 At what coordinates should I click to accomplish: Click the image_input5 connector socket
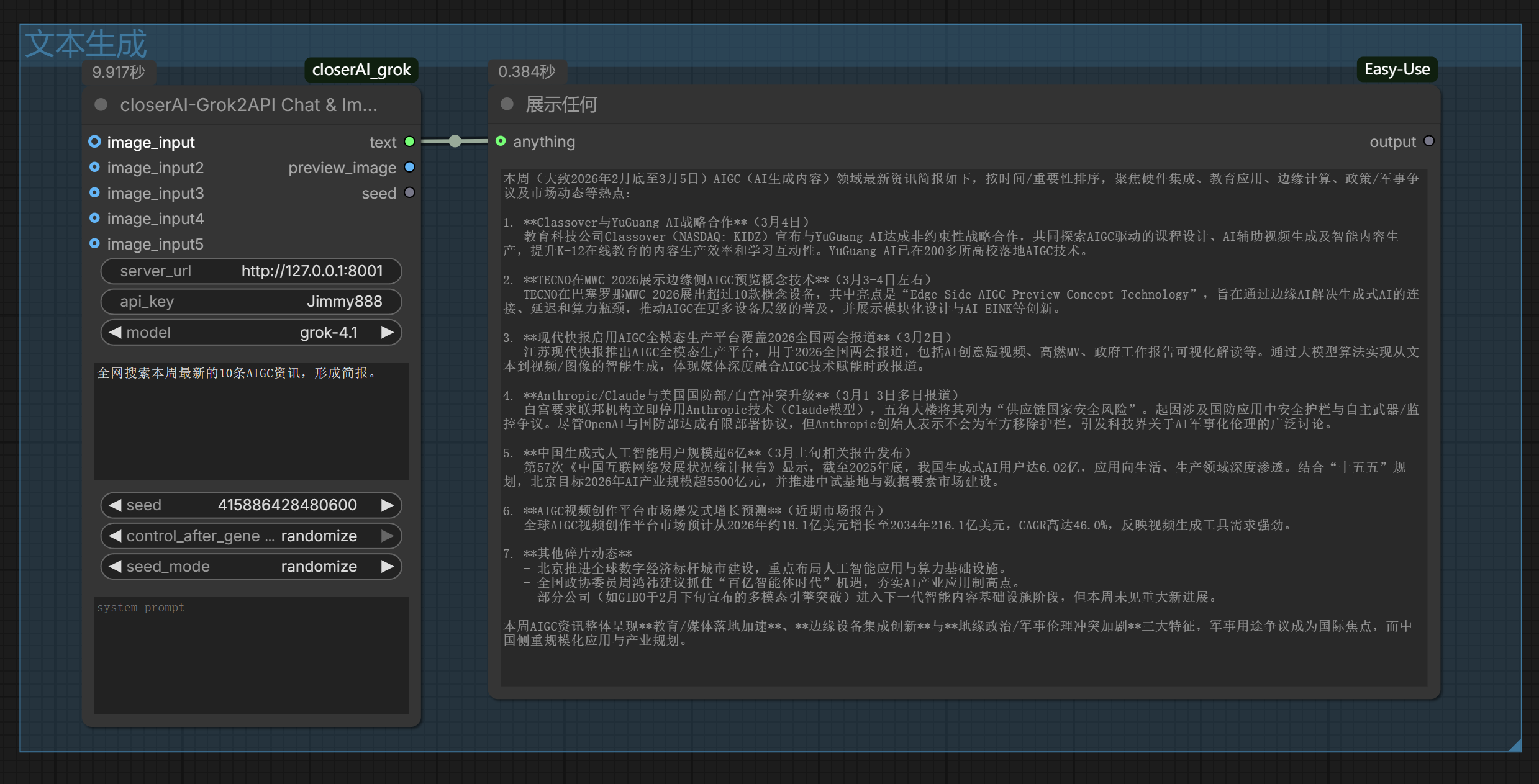(x=94, y=243)
